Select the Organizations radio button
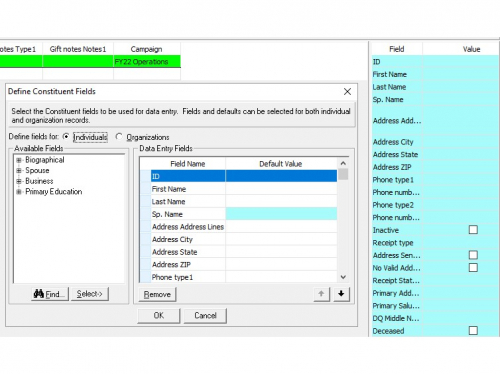Image resolution: width=500 pixels, height=374 pixels. point(119,137)
